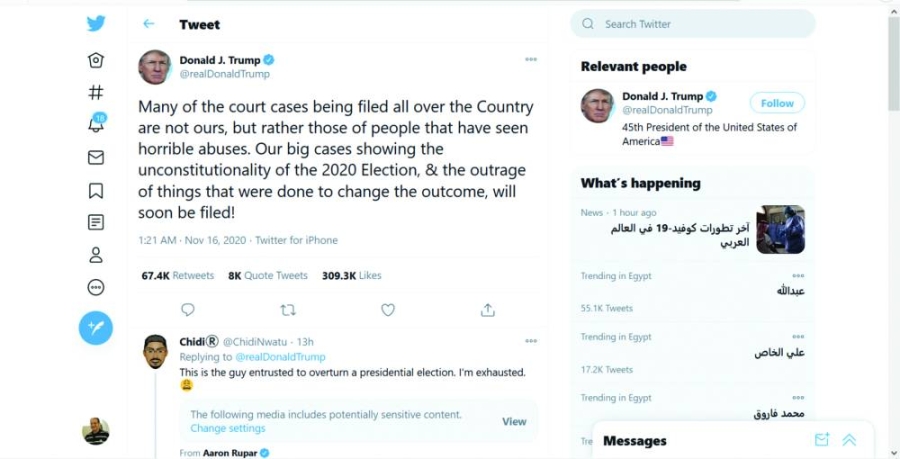900x459 pixels.
Task: Click the Twitter bird logo
Action: 96,24
